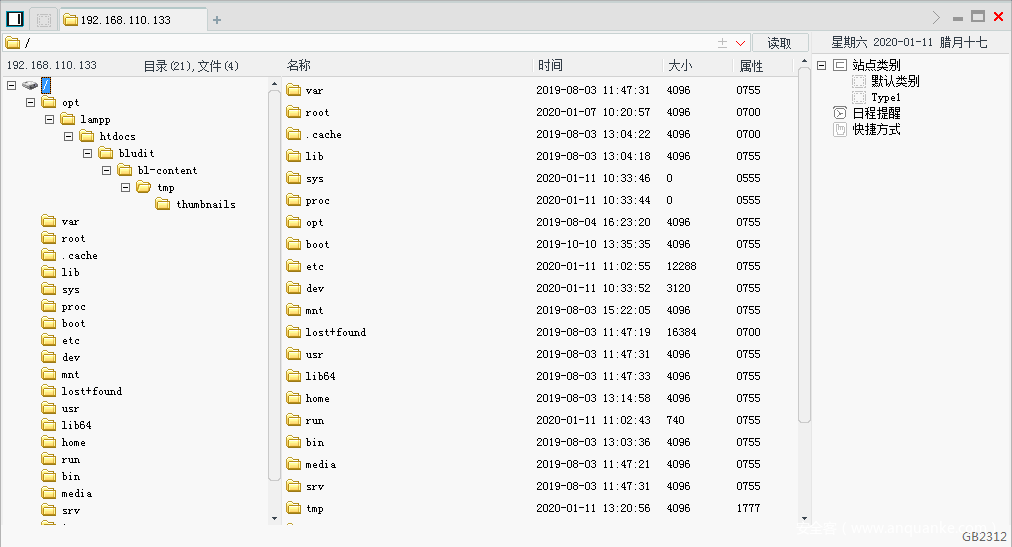Image resolution: width=1012 pixels, height=547 pixels.
Task: Click the root drive icon in tree
Action: coord(30,85)
